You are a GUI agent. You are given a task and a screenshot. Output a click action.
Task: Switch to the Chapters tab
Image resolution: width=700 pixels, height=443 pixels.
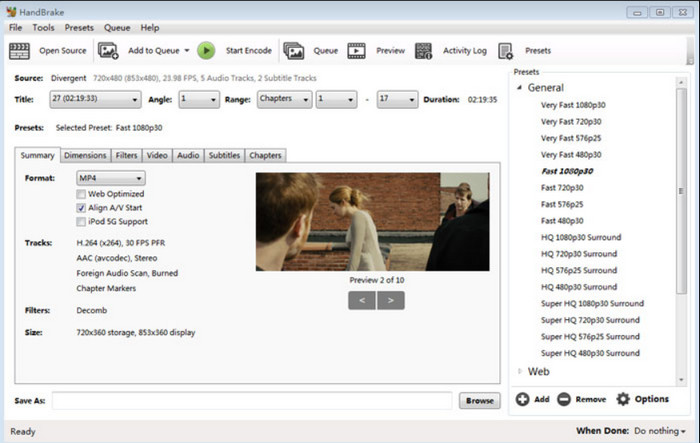click(265, 155)
